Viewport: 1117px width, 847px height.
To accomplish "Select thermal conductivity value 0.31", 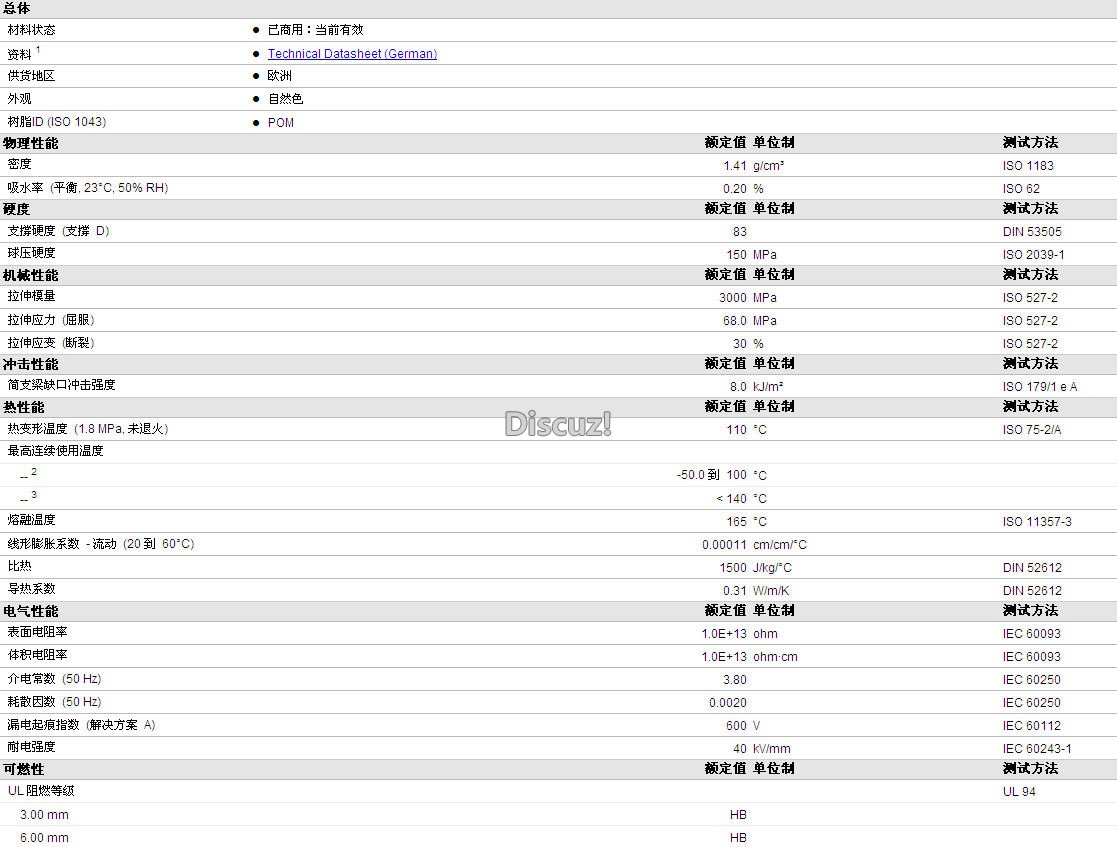I will (x=734, y=591).
